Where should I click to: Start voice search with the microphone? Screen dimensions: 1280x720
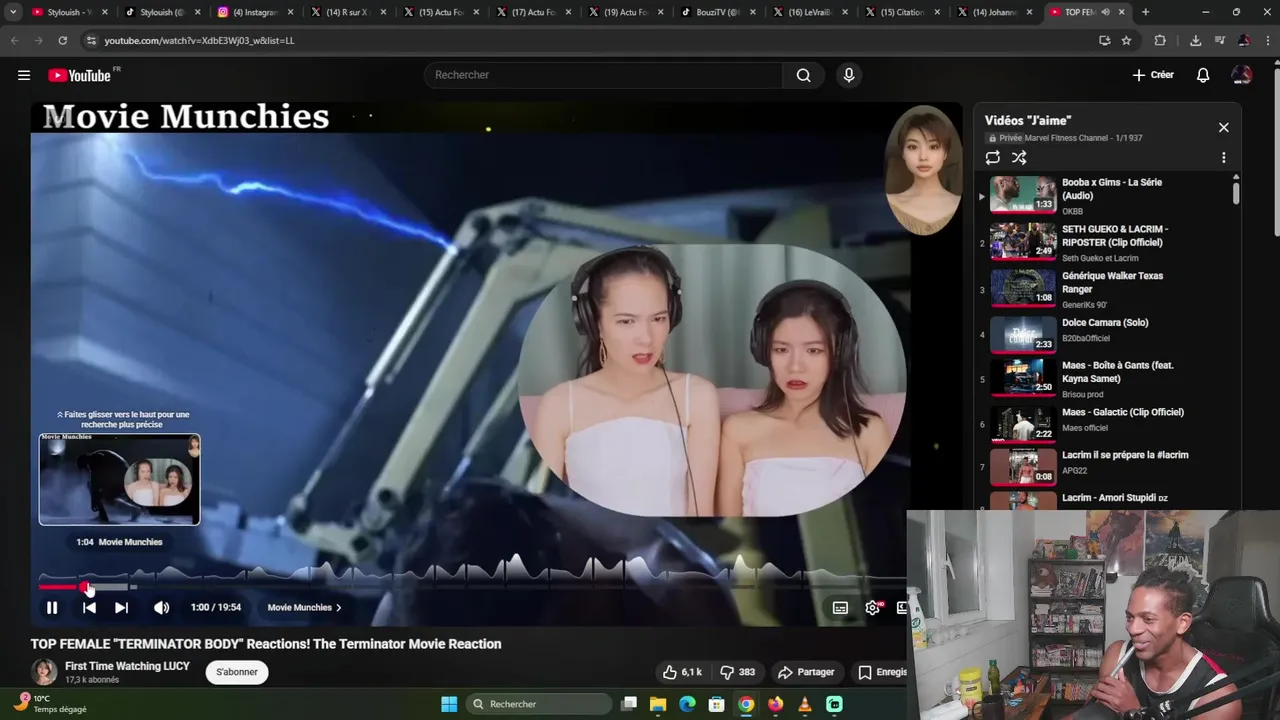(x=849, y=75)
